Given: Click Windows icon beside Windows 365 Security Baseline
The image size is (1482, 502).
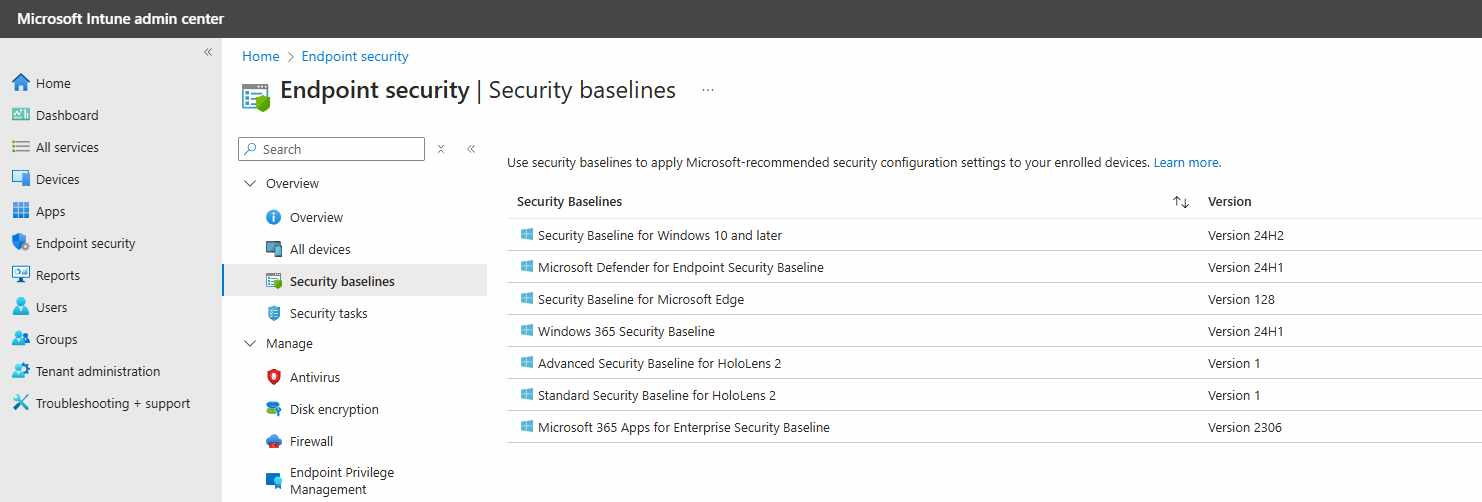Looking at the screenshot, I should click(527, 330).
